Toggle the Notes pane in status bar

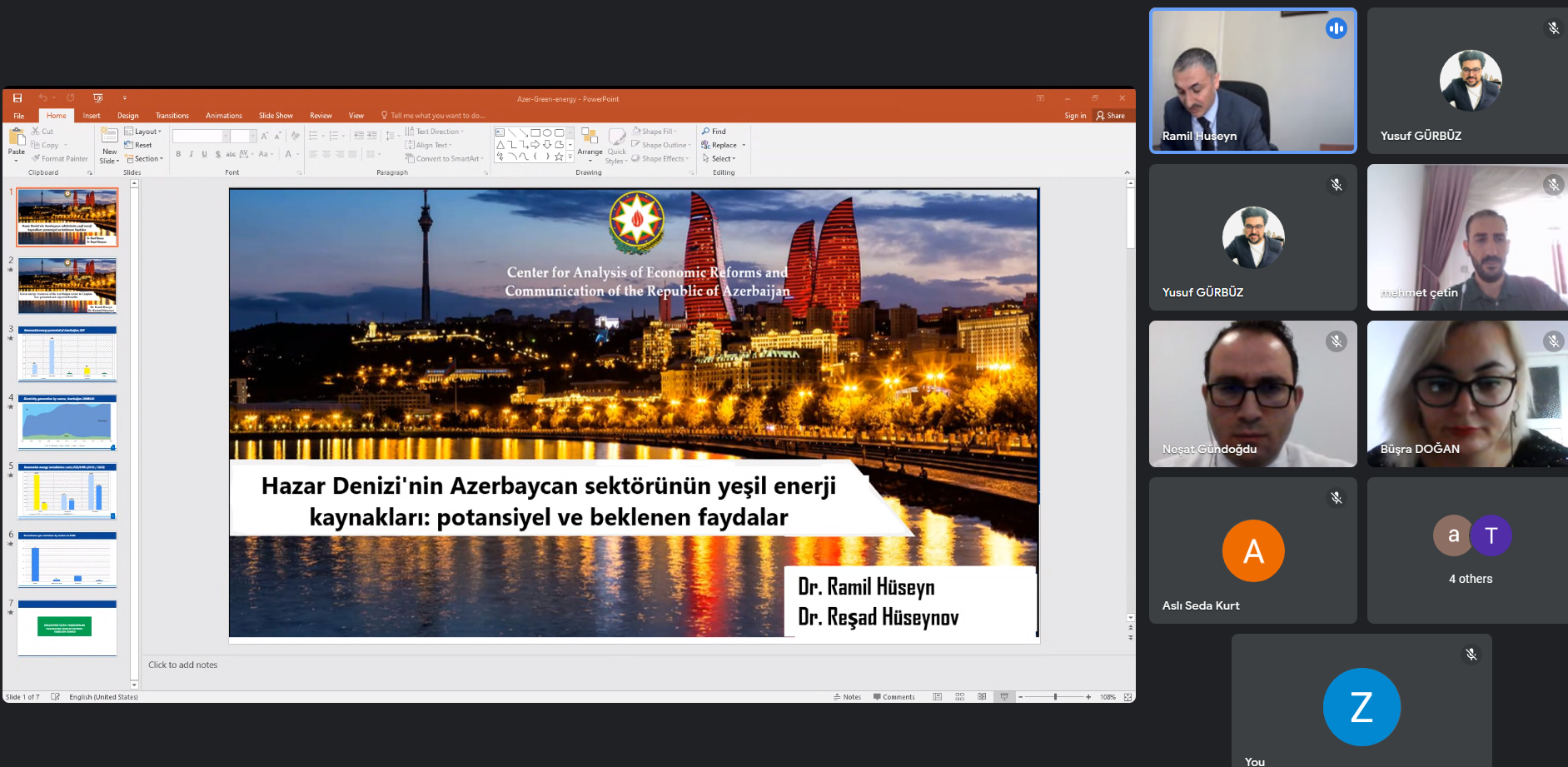coord(848,697)
